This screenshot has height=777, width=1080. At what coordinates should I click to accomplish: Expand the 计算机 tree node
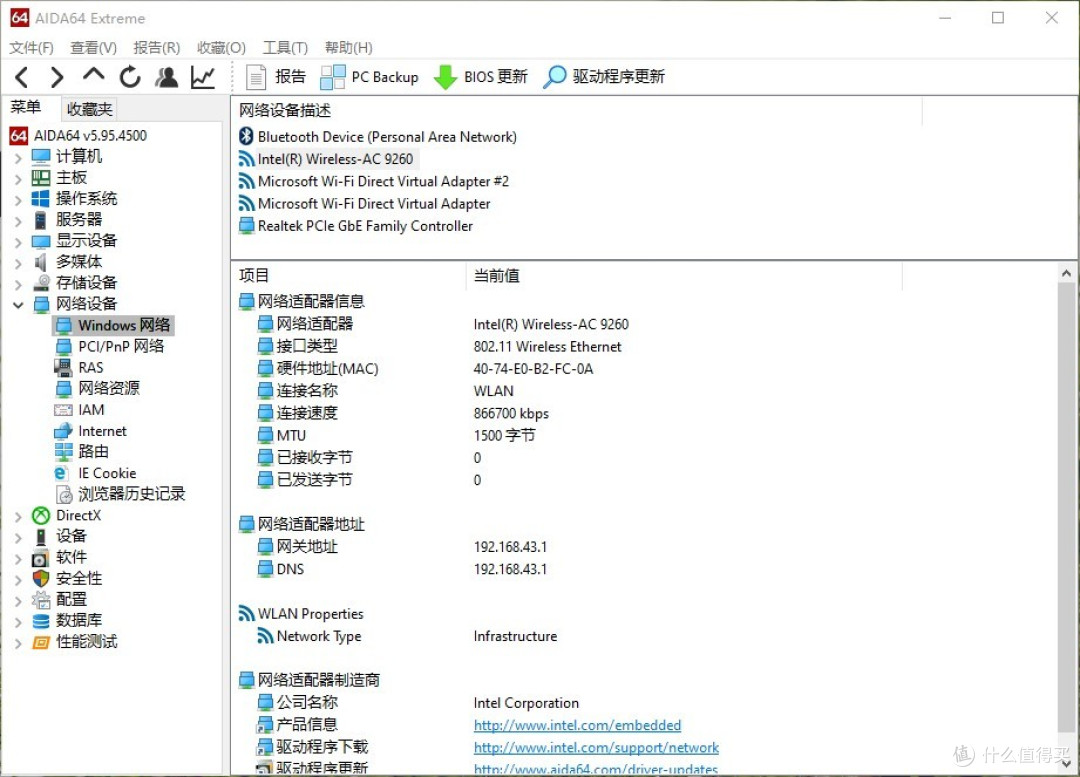tap(19, 158)
